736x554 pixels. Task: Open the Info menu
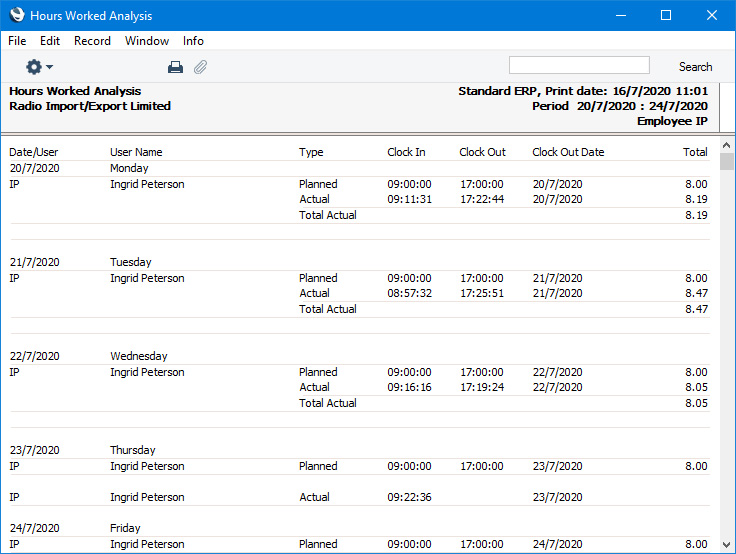(193, 41)
